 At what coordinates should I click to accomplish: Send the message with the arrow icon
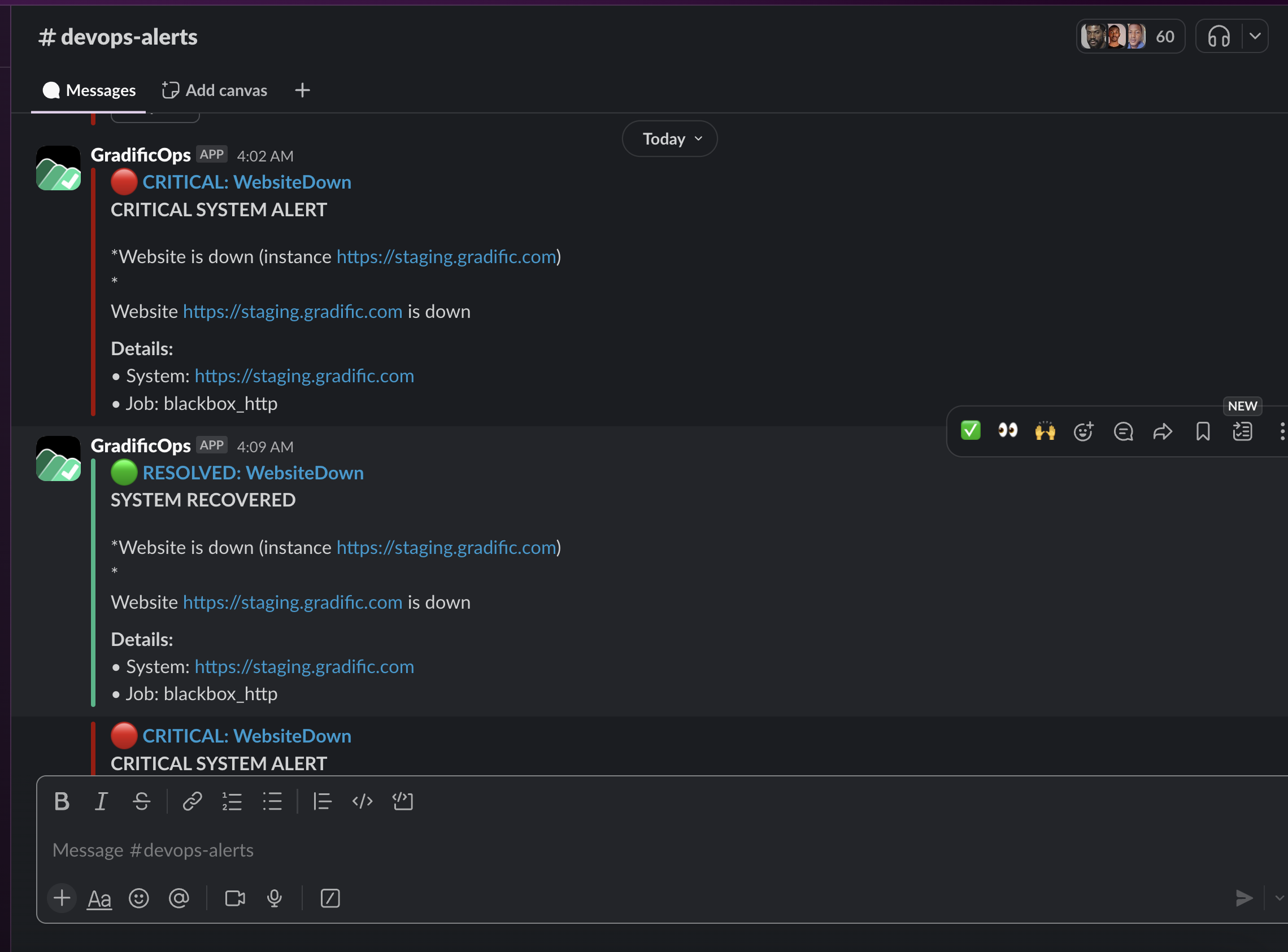tap(1243, 898)
